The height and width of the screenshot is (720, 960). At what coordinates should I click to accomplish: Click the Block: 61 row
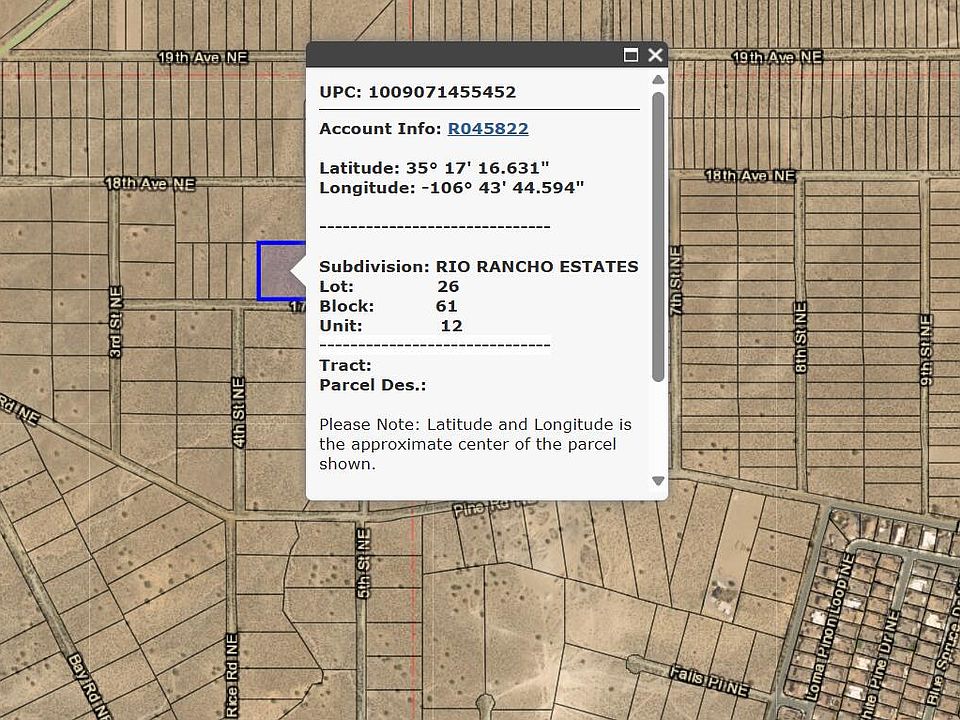(389, 306)
